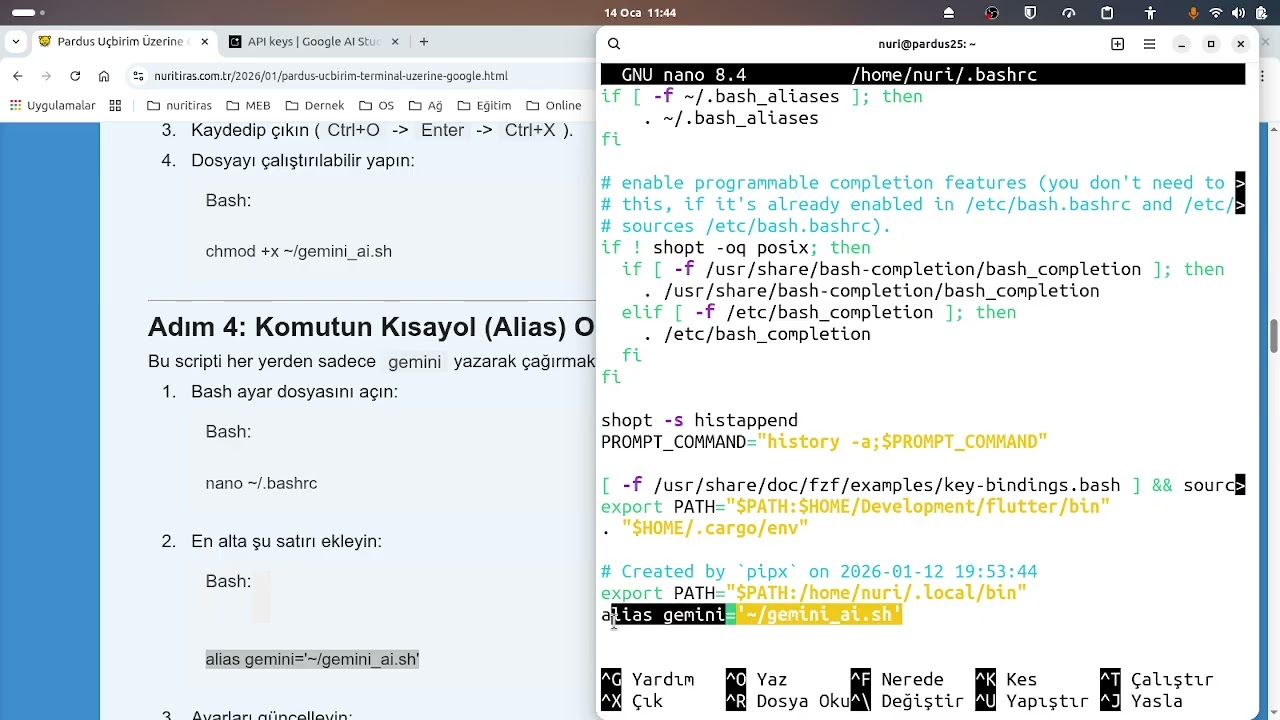Open the OBS tray icon

pos(991,13)
